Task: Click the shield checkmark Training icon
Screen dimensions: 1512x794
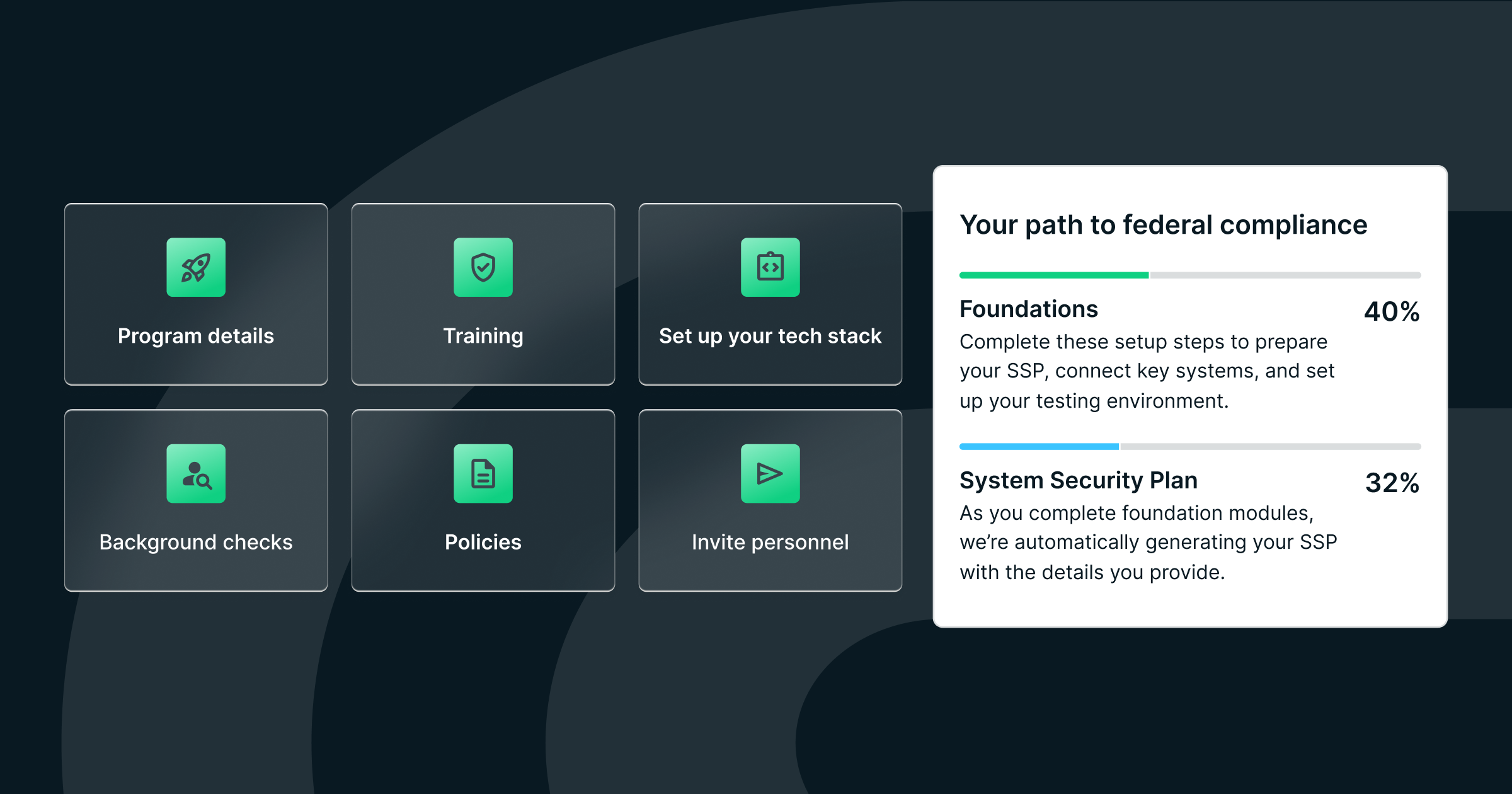Action: pos(483,267)
